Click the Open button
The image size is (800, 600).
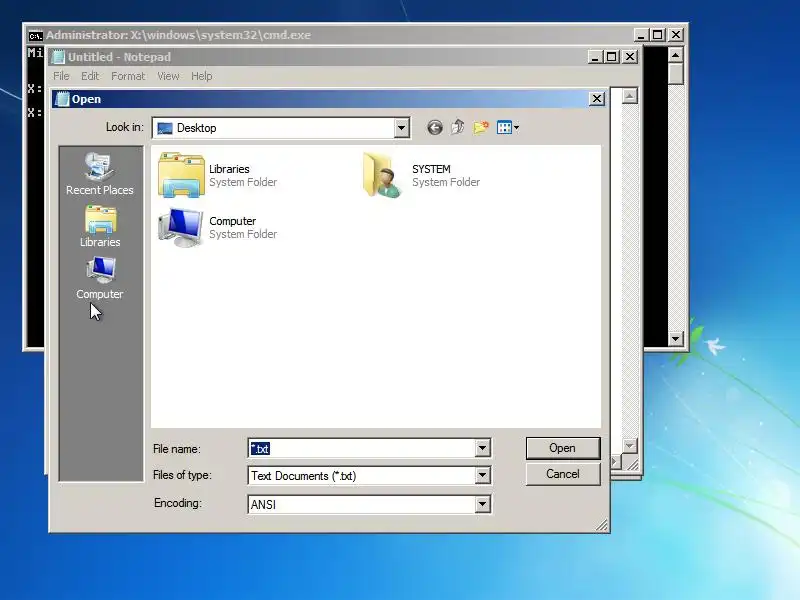563,448
